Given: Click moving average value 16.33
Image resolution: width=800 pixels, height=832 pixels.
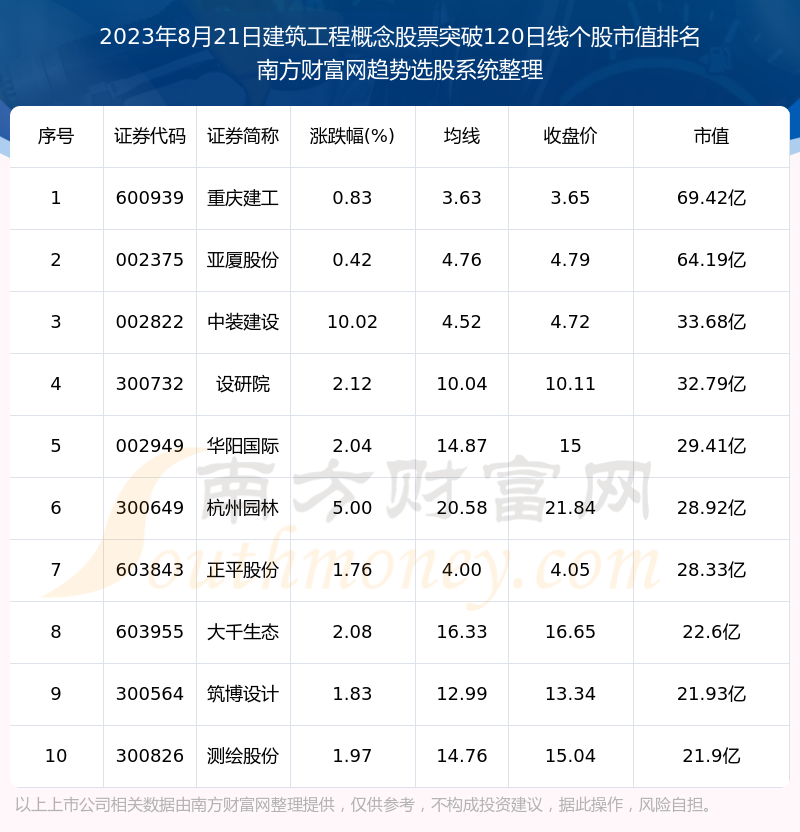Looking at the screenshot, I should tap(462, 632).
